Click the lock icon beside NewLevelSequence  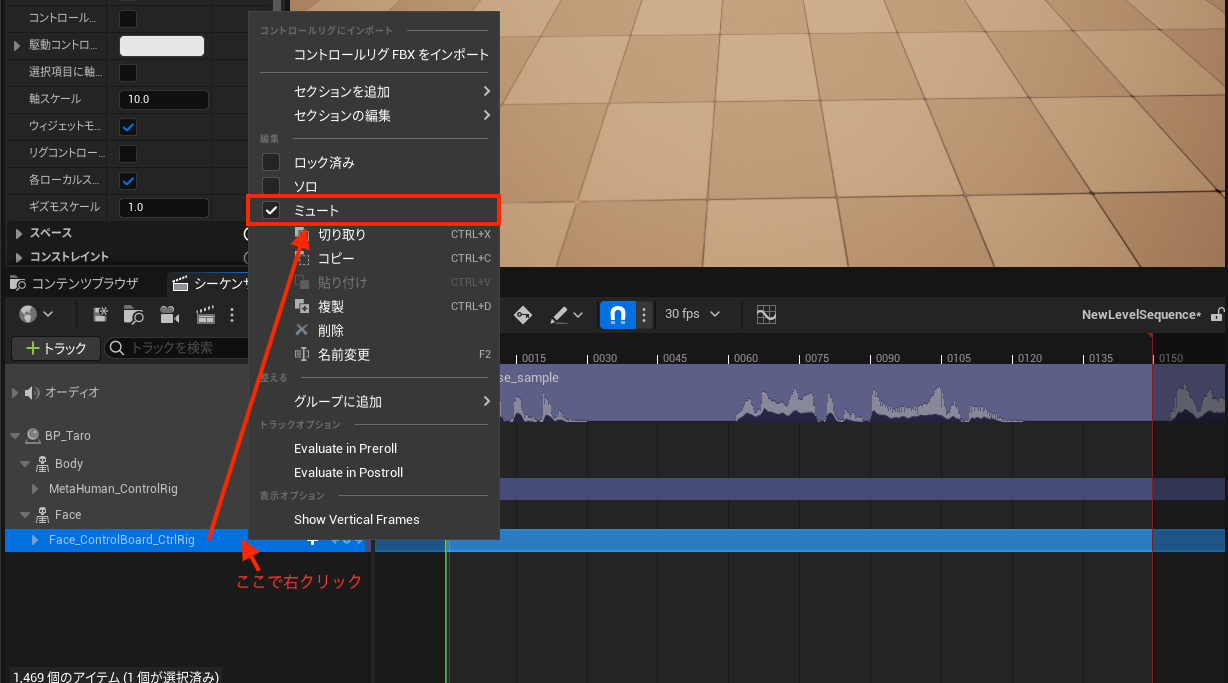point(1216,315)
